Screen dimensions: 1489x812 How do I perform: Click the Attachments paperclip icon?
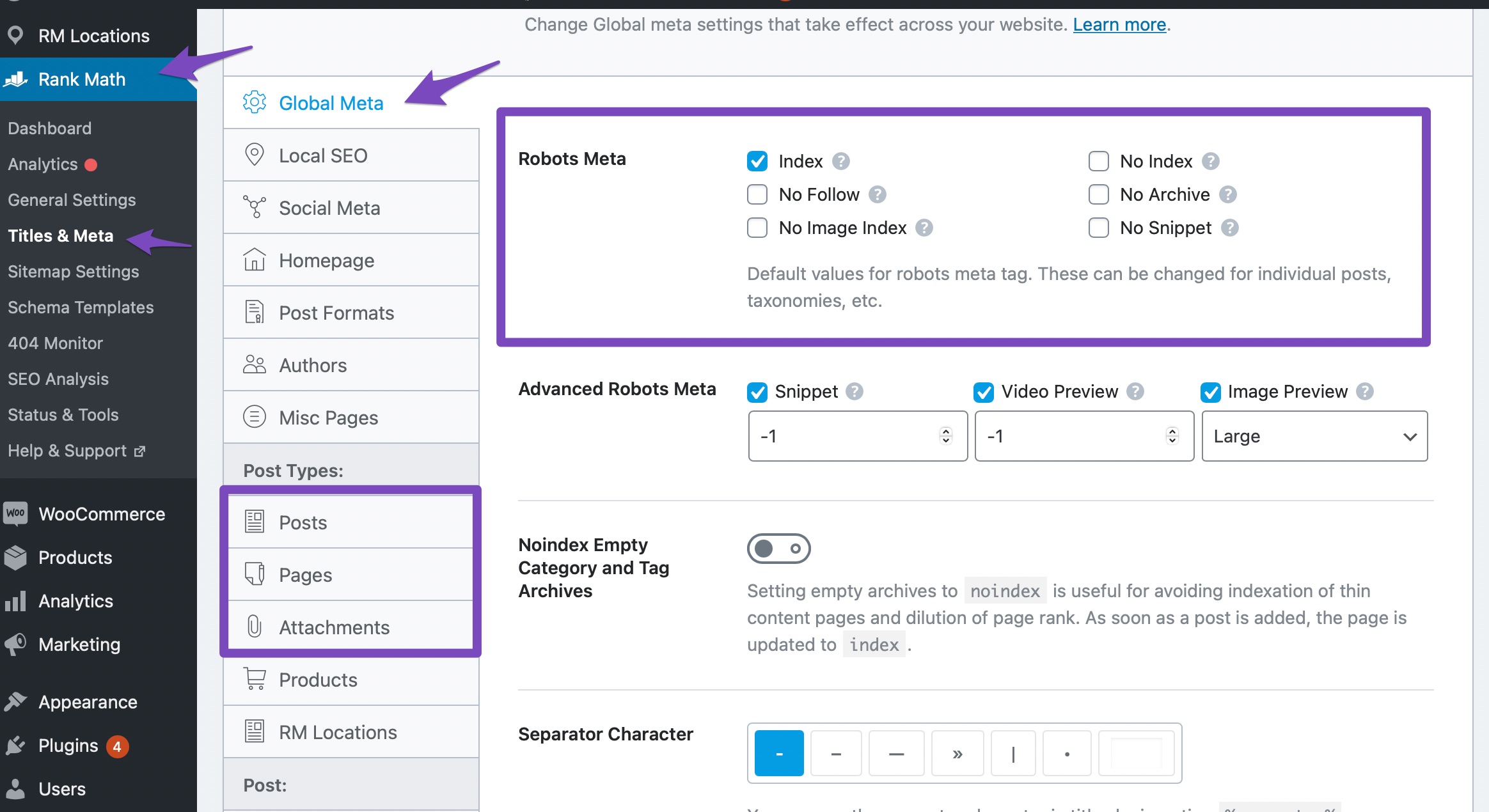pyautogui.click(x=255, y=627)
